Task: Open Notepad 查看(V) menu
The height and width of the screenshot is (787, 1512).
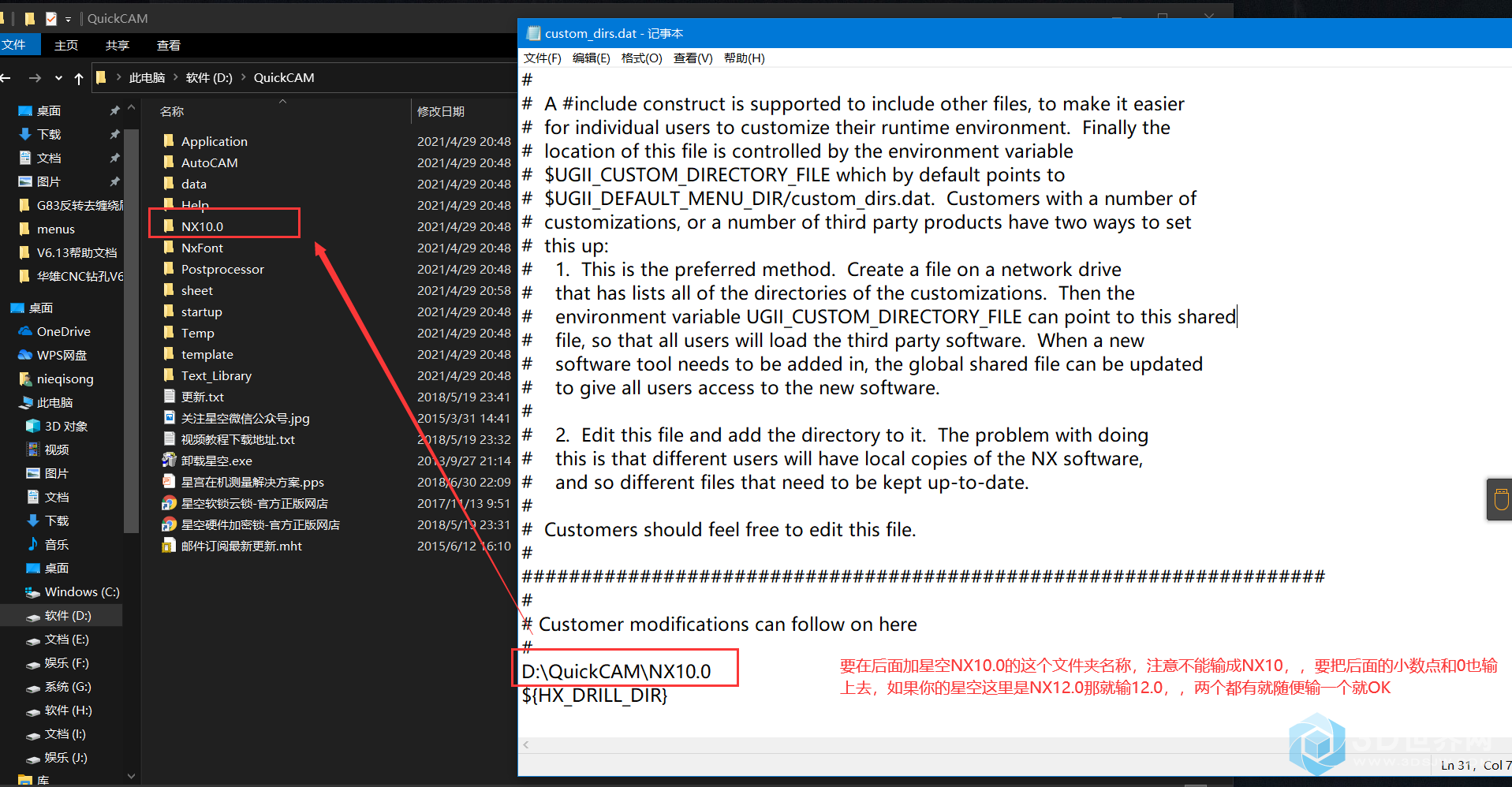Action: 693,58
